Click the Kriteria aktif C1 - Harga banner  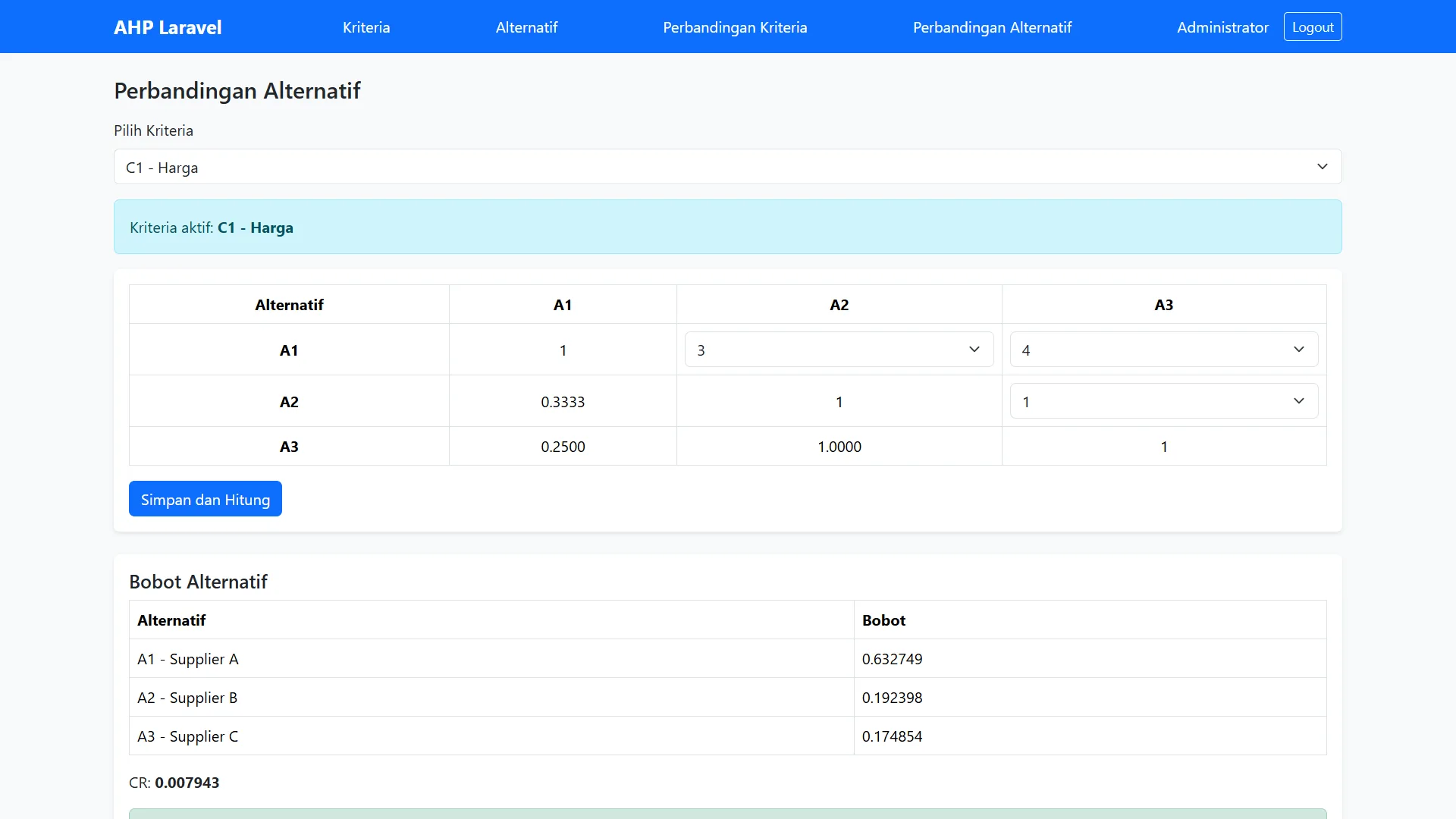(x=728, y=227)
